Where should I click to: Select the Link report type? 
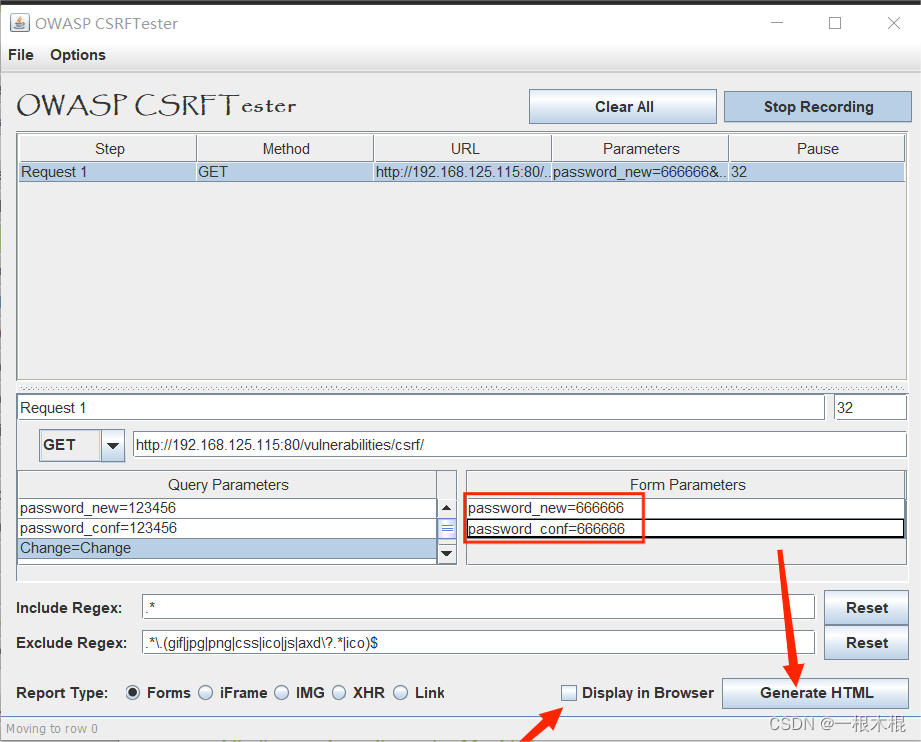pos(401,693)
